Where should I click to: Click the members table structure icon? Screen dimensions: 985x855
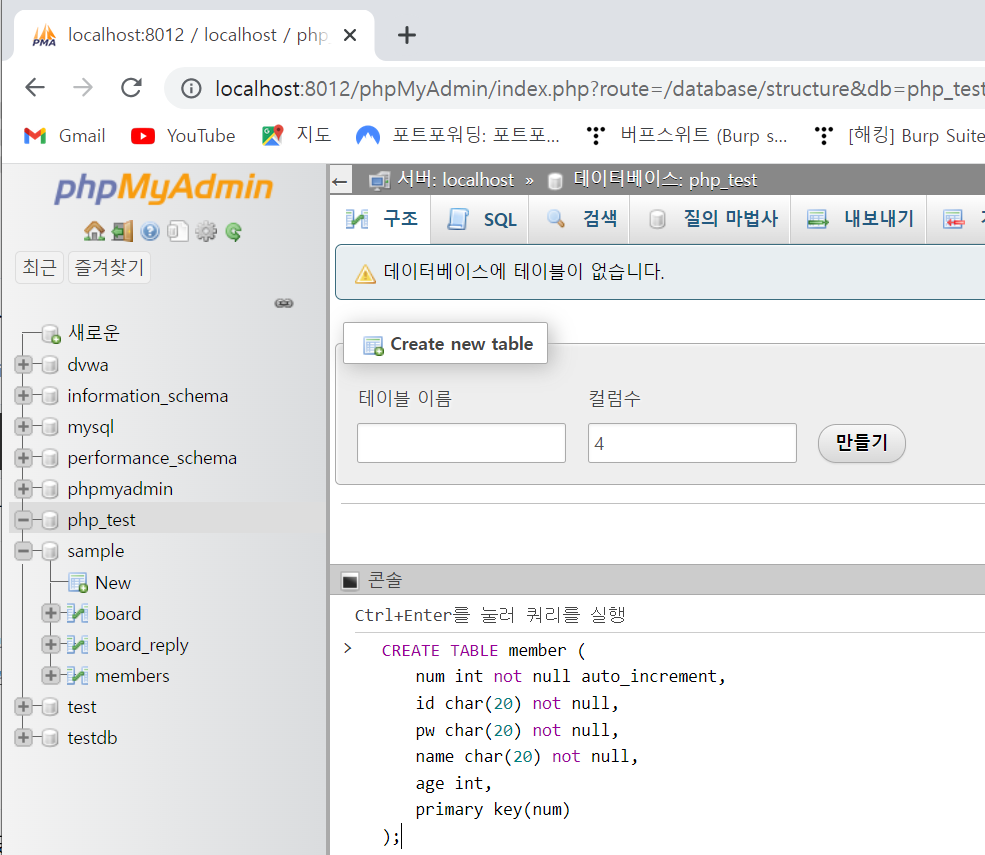77,676
